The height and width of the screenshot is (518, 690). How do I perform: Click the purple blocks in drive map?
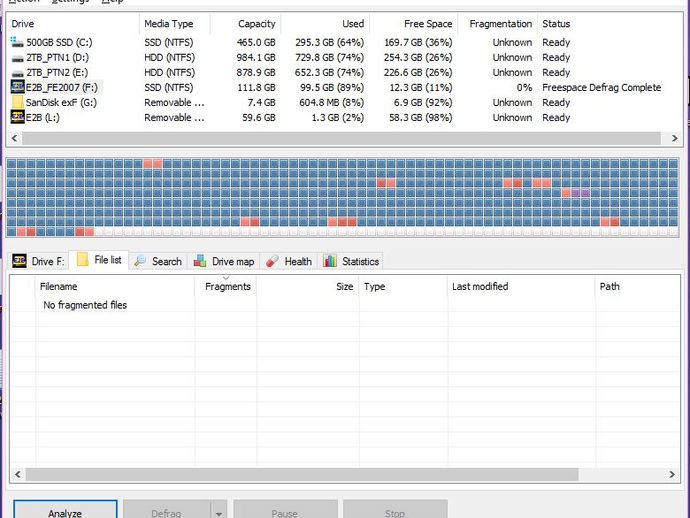(580, 193)
